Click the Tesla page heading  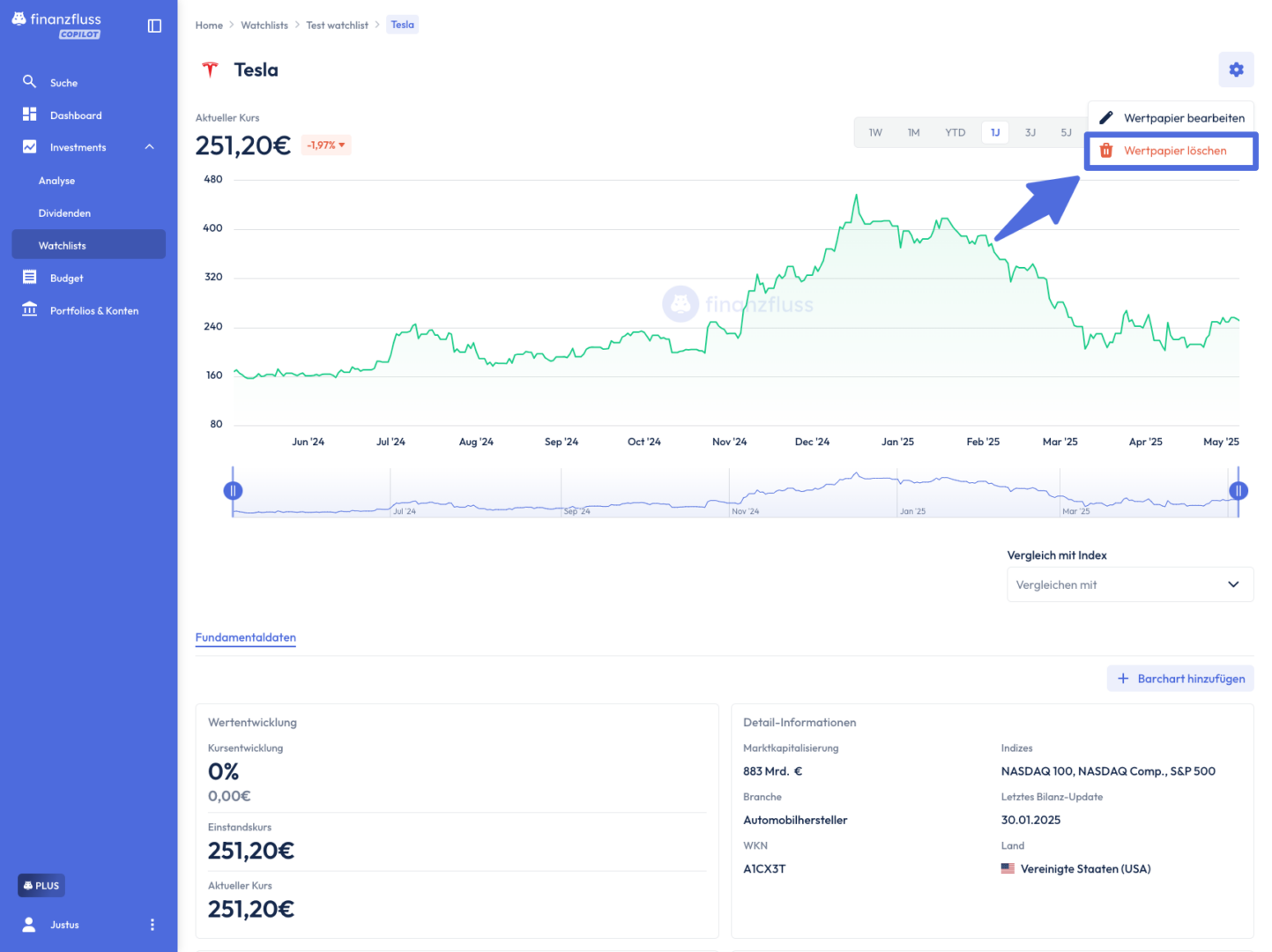pyautogui.click(x=256, y=70)
